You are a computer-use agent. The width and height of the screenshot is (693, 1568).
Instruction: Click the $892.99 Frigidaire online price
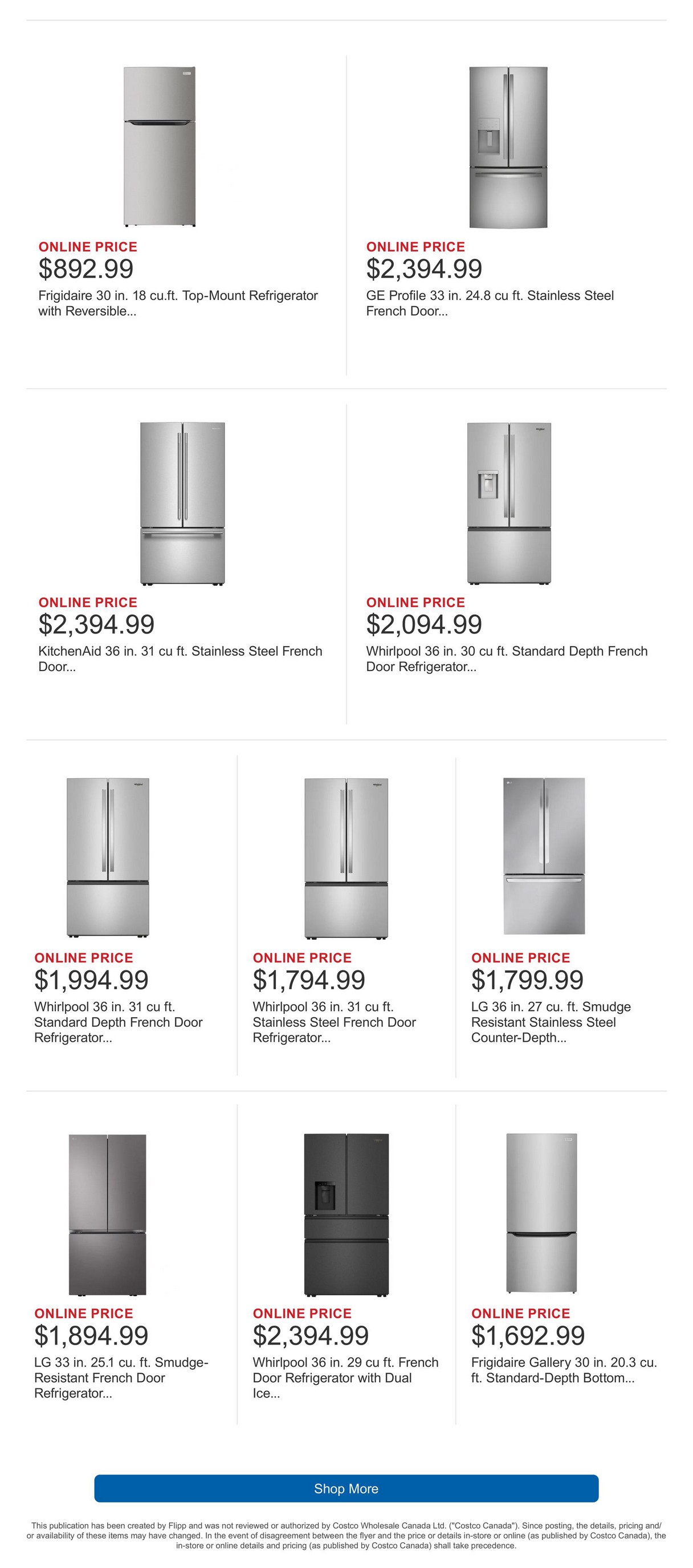pos(86,269)
